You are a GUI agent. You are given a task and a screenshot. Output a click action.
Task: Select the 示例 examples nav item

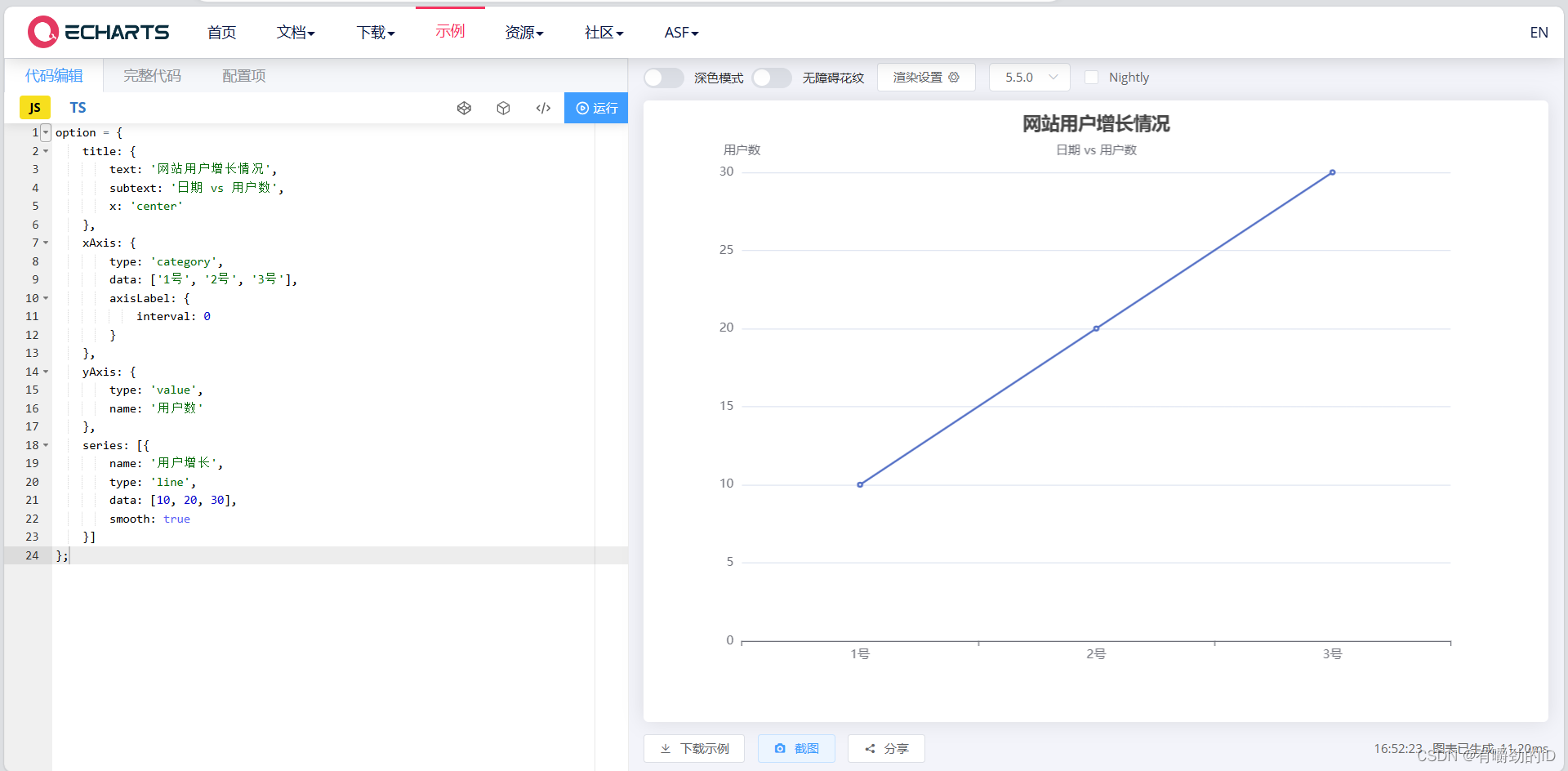450,31
